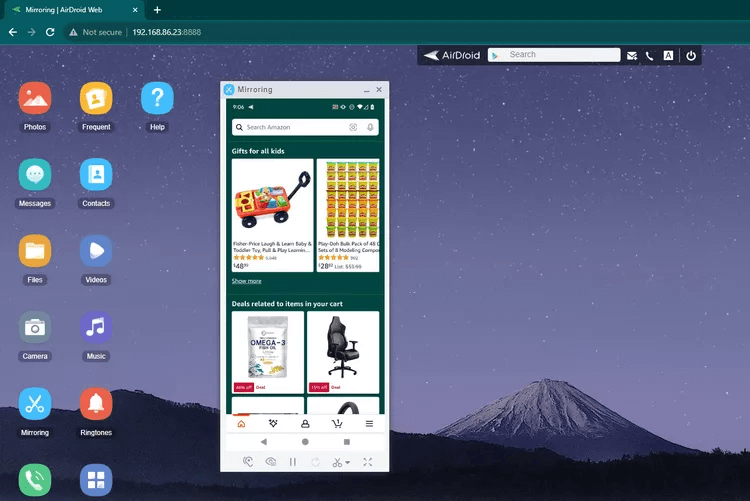Screen dimensions: 750x501
Task: Open the Music app icon
Action: [x=96, y=327]
